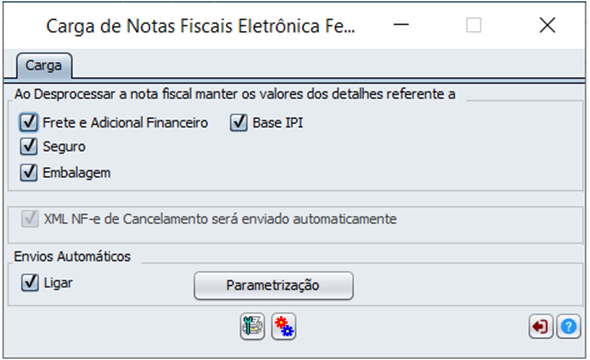This screenshot has width=590, height=360.
Task: Minimize the Carga de Notas Fiscais window
Action: tap(401, 25)
